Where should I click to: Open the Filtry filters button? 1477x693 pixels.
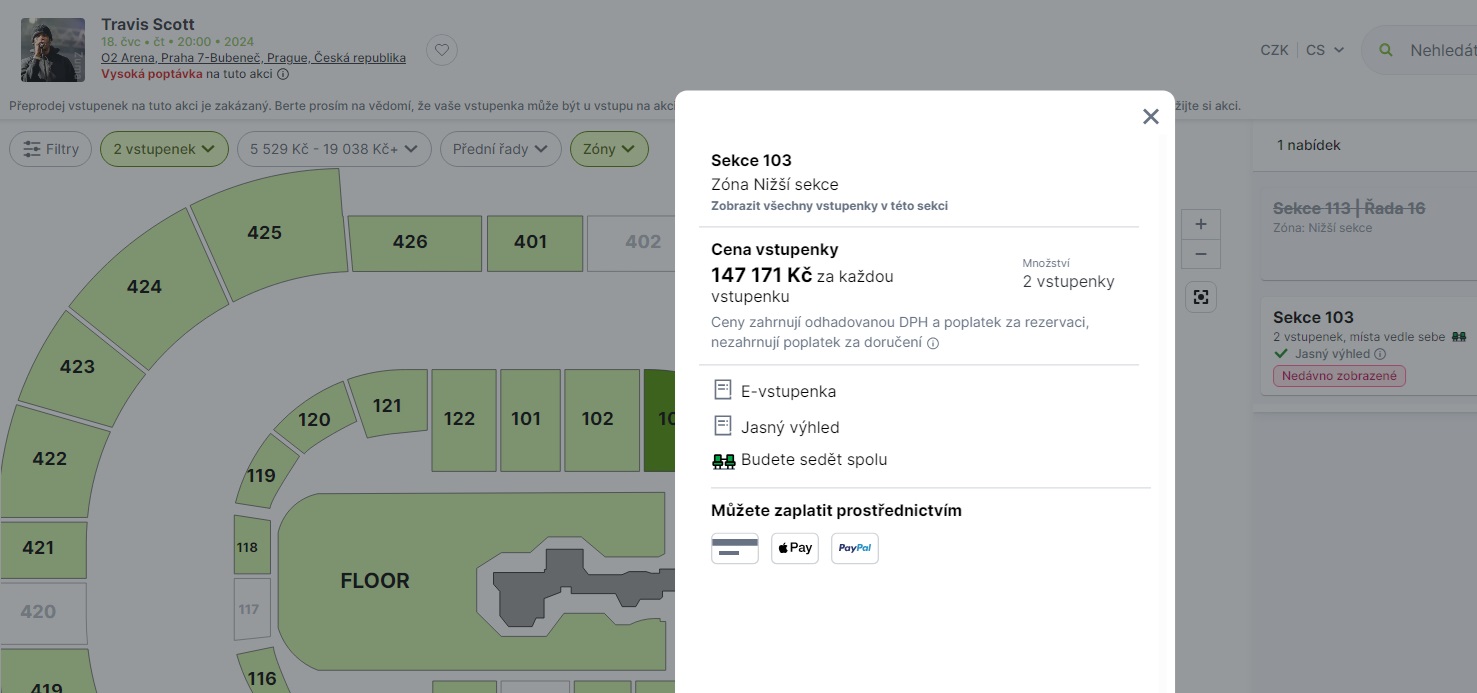(51, 149)
